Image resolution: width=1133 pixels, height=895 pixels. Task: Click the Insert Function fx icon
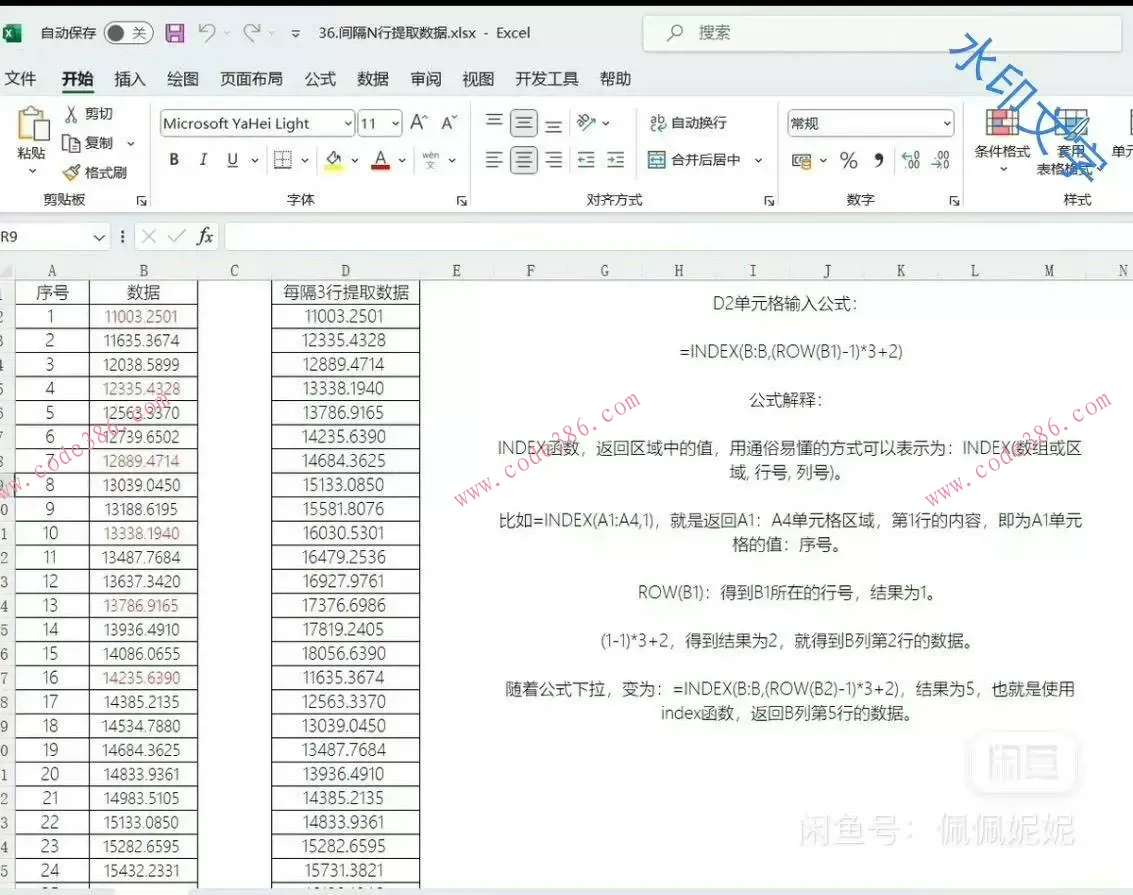tap(204, 236)
